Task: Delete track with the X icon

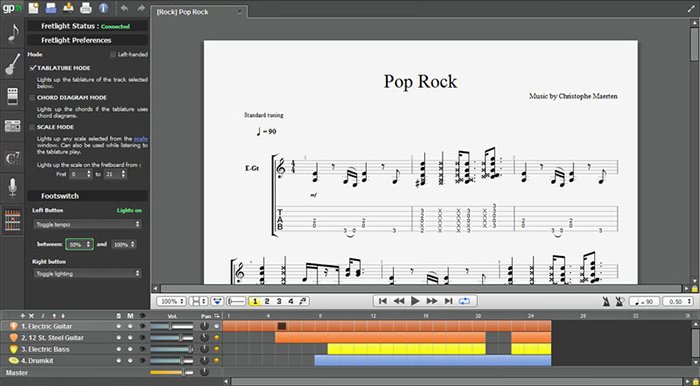Action: point(31,315)
